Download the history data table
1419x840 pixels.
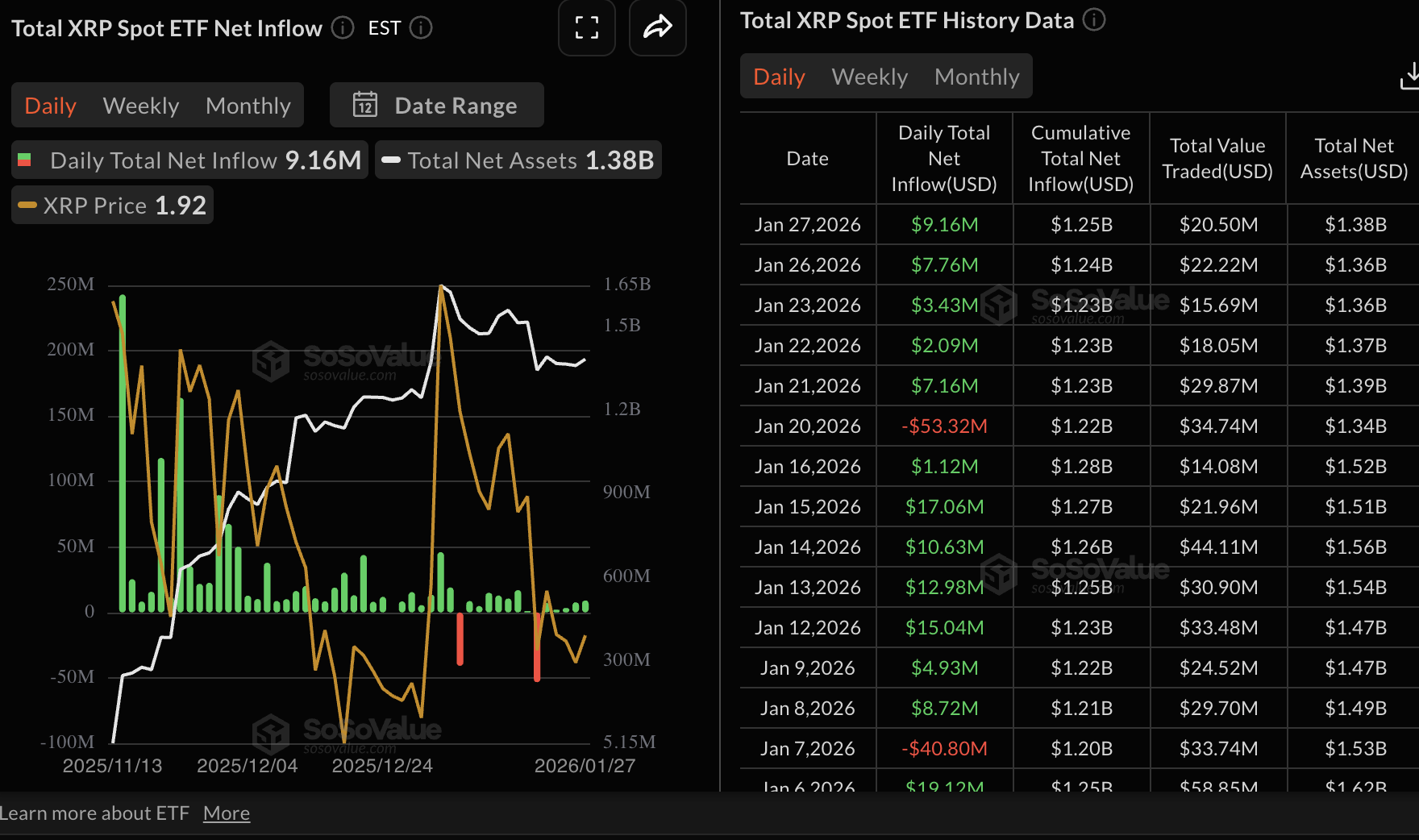[x=1409, y=77]
